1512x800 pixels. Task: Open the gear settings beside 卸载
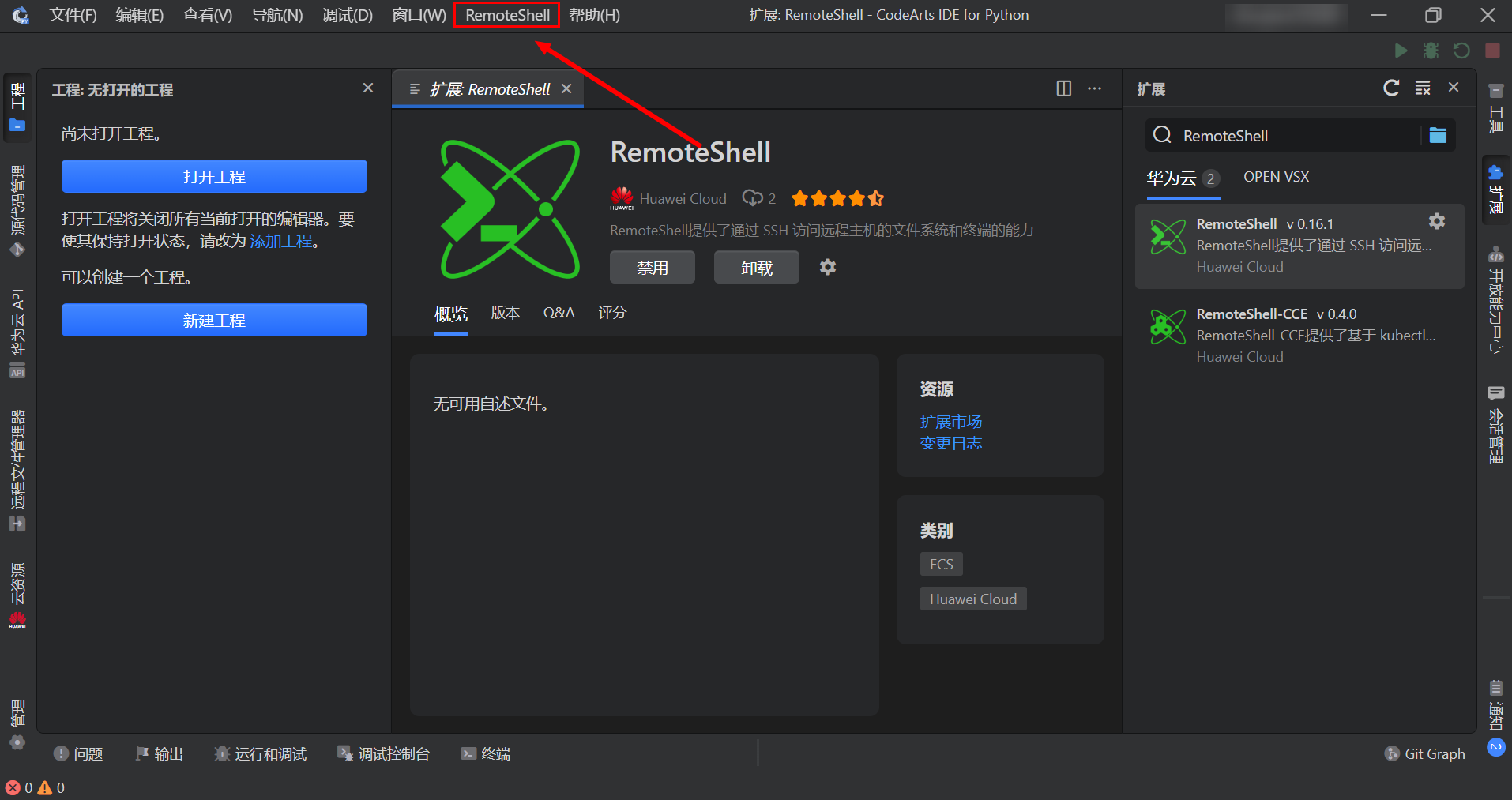point(827,267)
